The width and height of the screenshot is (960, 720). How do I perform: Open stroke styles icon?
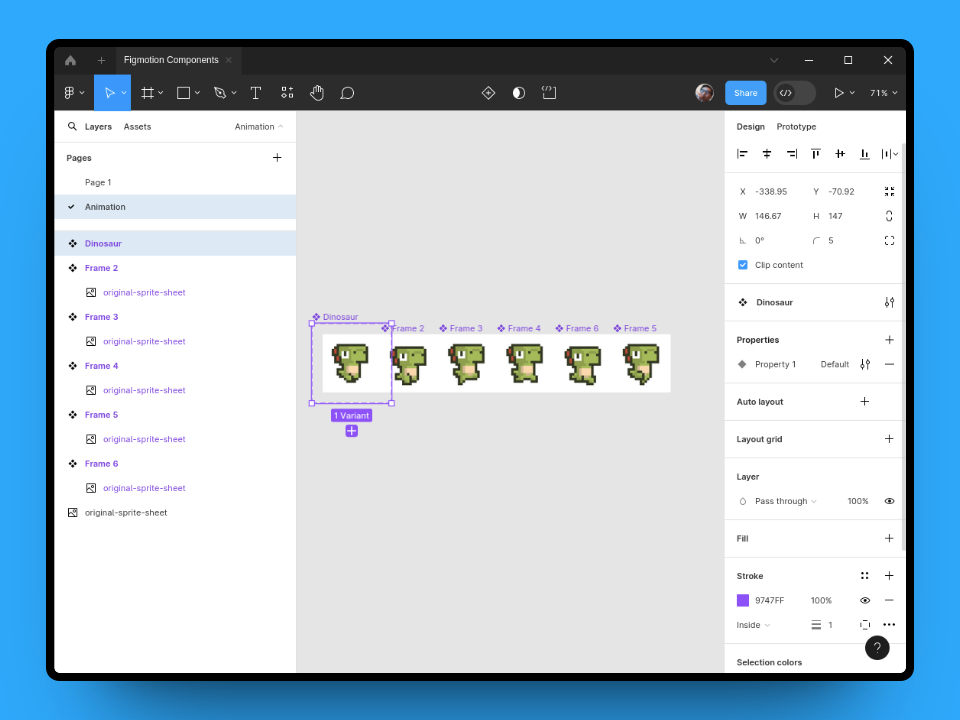click(864, 576)
